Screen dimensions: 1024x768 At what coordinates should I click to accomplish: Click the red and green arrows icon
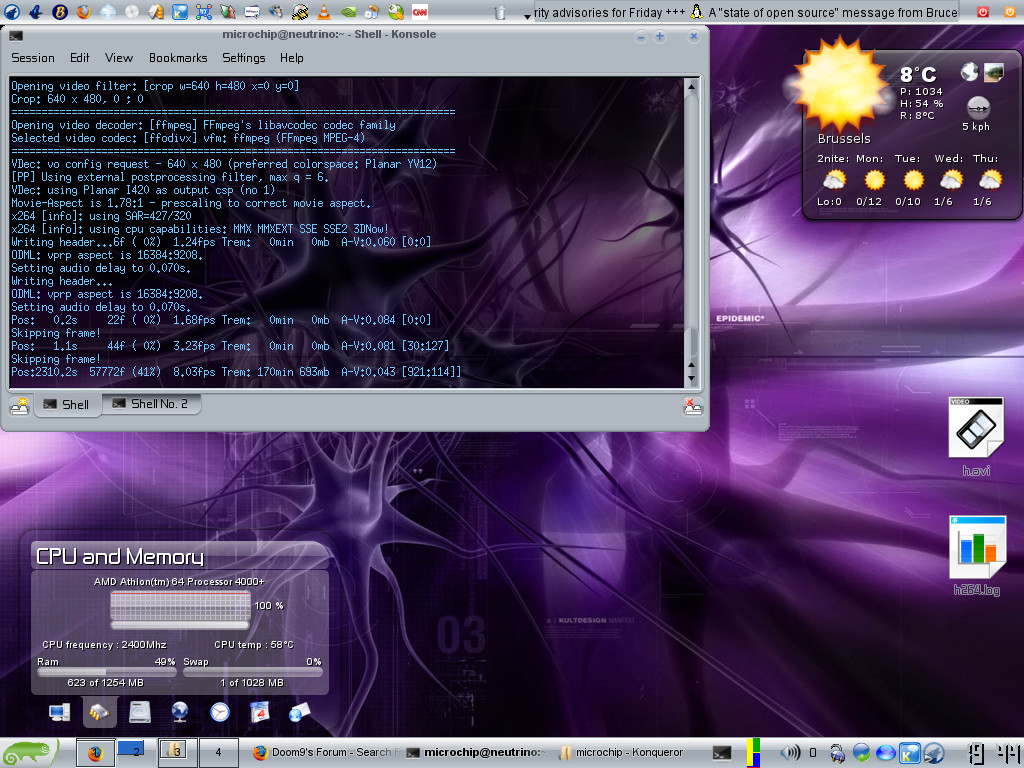(227, 11)
